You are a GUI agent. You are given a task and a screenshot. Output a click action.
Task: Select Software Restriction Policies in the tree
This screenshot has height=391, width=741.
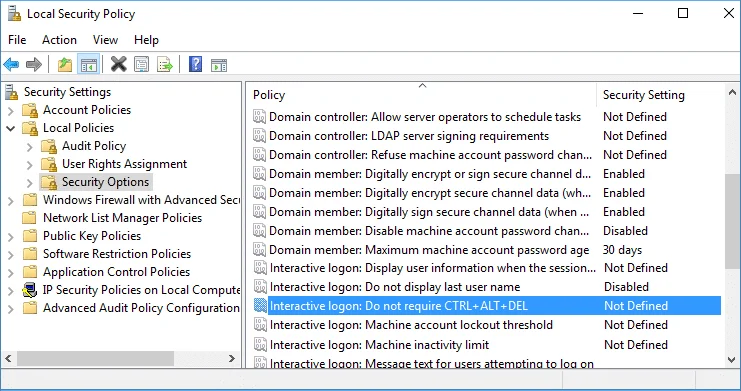(x=117, y=254)
